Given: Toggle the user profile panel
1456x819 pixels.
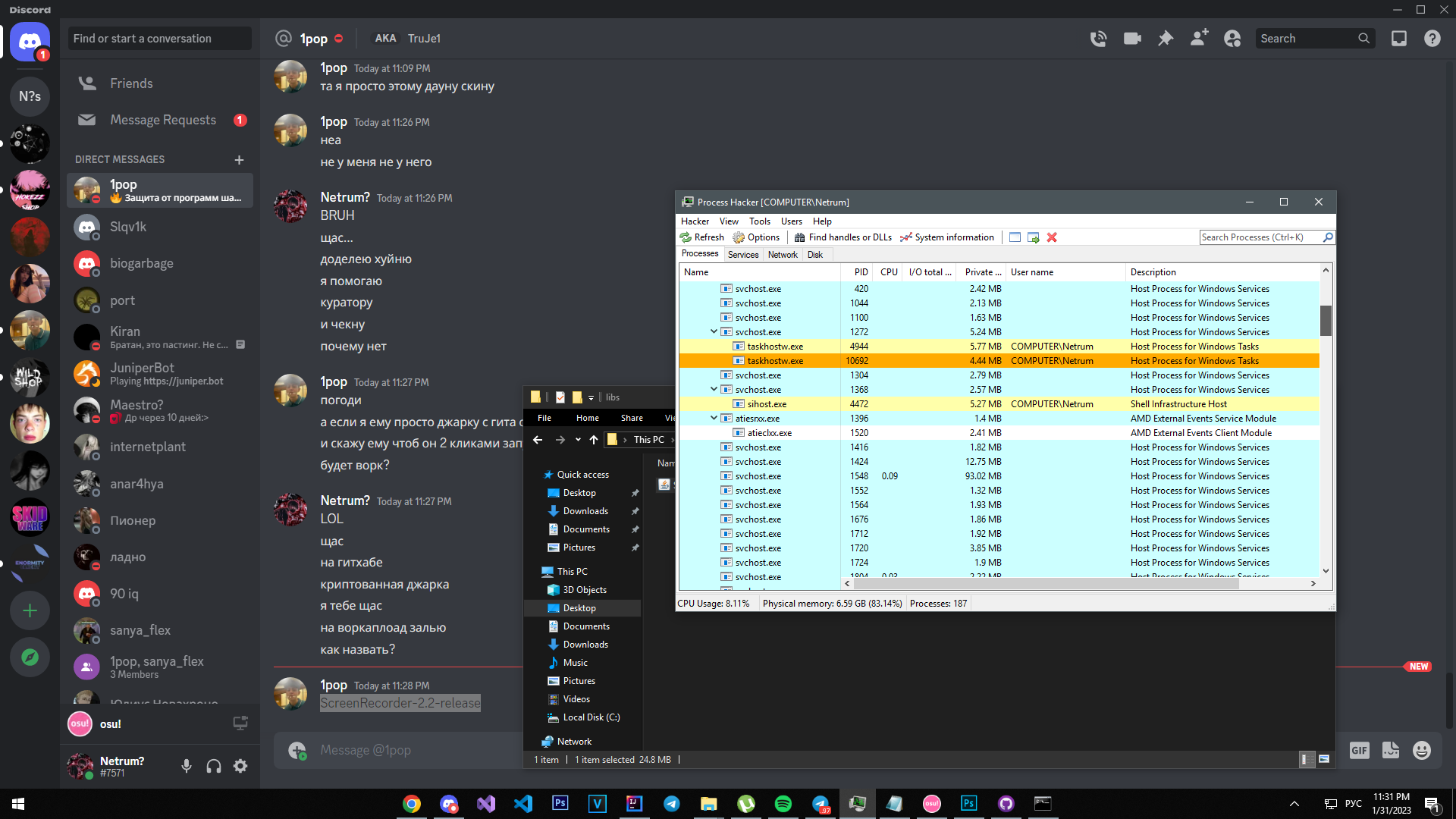Looking at the screenshot, I should [1232, 39].
